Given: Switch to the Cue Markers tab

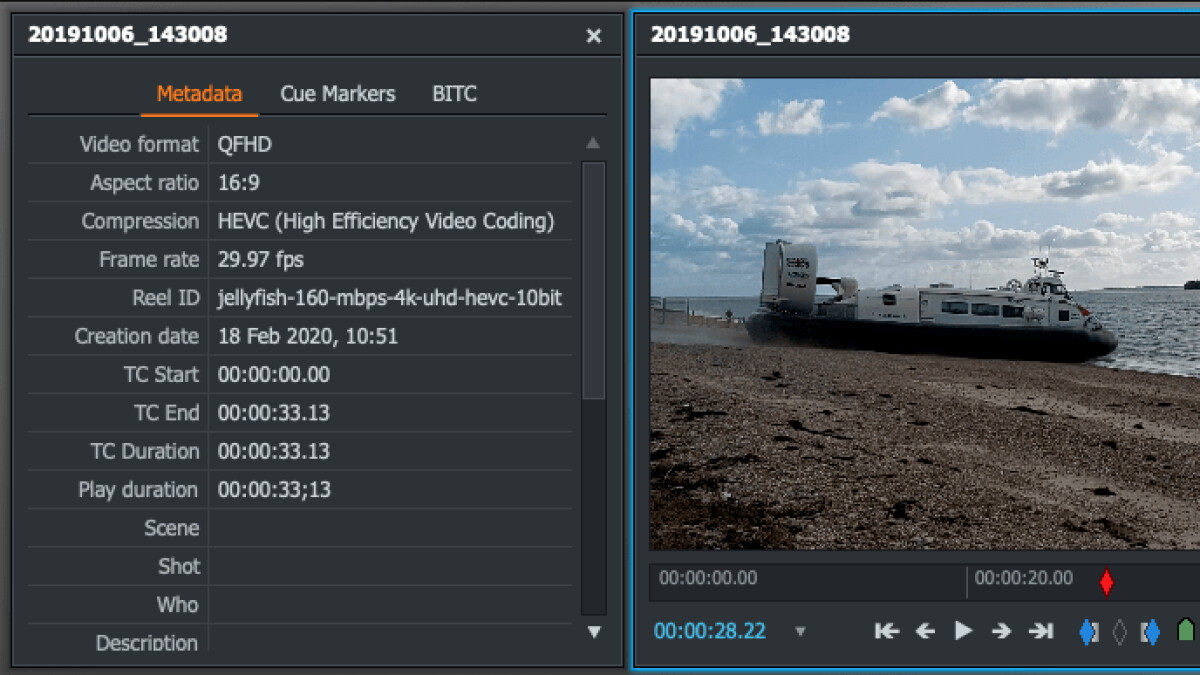Looking at the screenshot, I should 337,94.
